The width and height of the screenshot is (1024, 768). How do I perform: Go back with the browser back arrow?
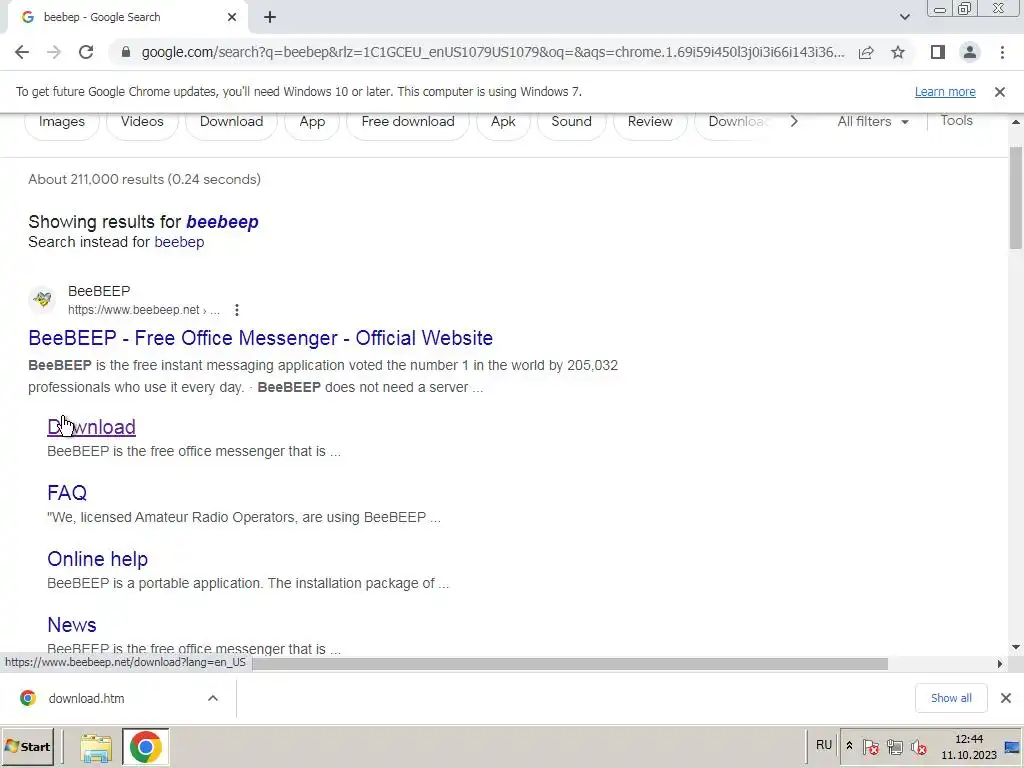22,52
